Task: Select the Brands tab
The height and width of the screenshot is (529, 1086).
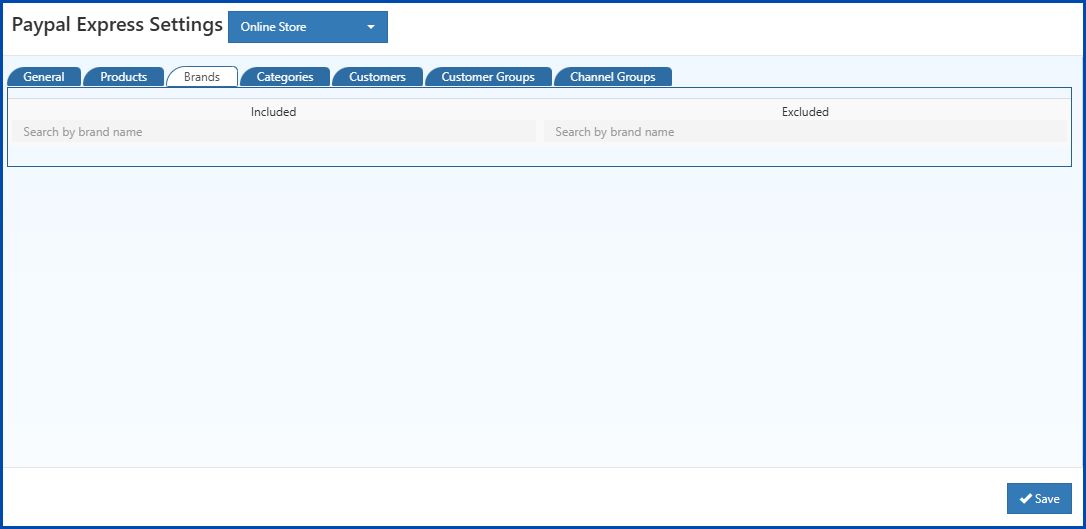Action: click(x=202, y=77)
